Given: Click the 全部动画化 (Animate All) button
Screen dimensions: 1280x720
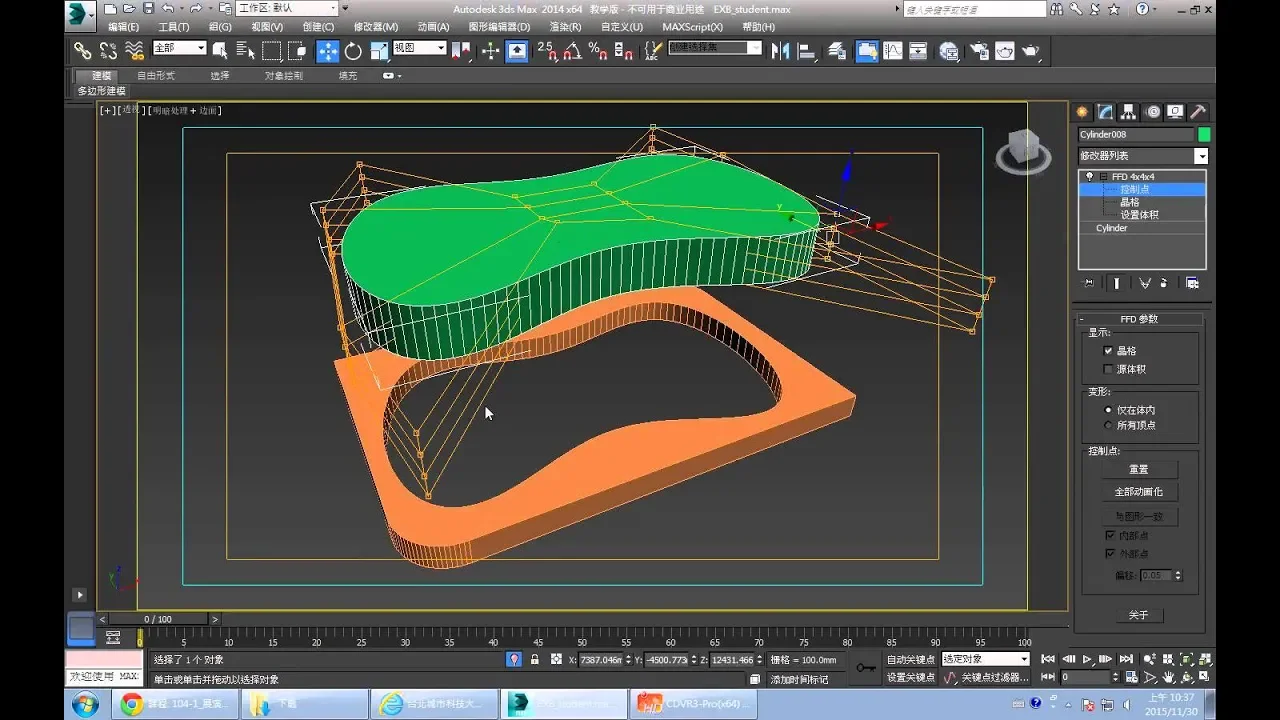Looking at the screenshot, I should click(x=1138, y=492).
